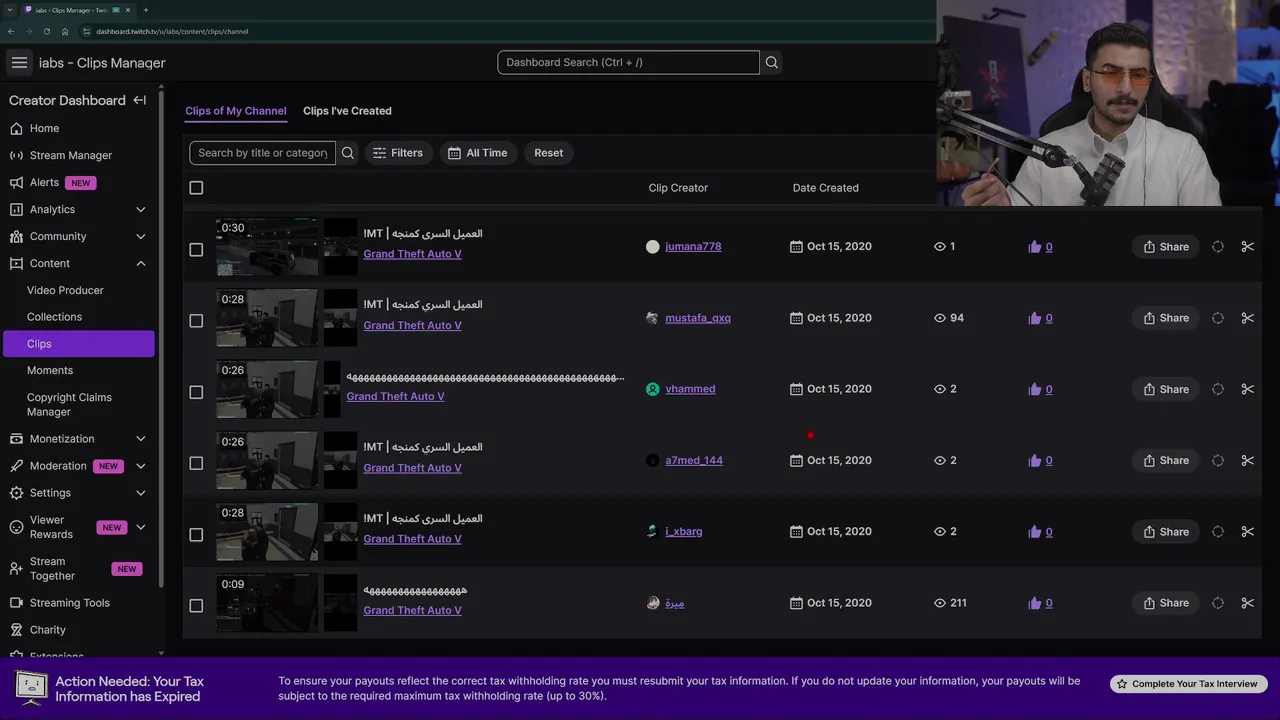Click circular icon beside Share for jumana778 clip
The image size is (1280, 720).
(1218, 246)
